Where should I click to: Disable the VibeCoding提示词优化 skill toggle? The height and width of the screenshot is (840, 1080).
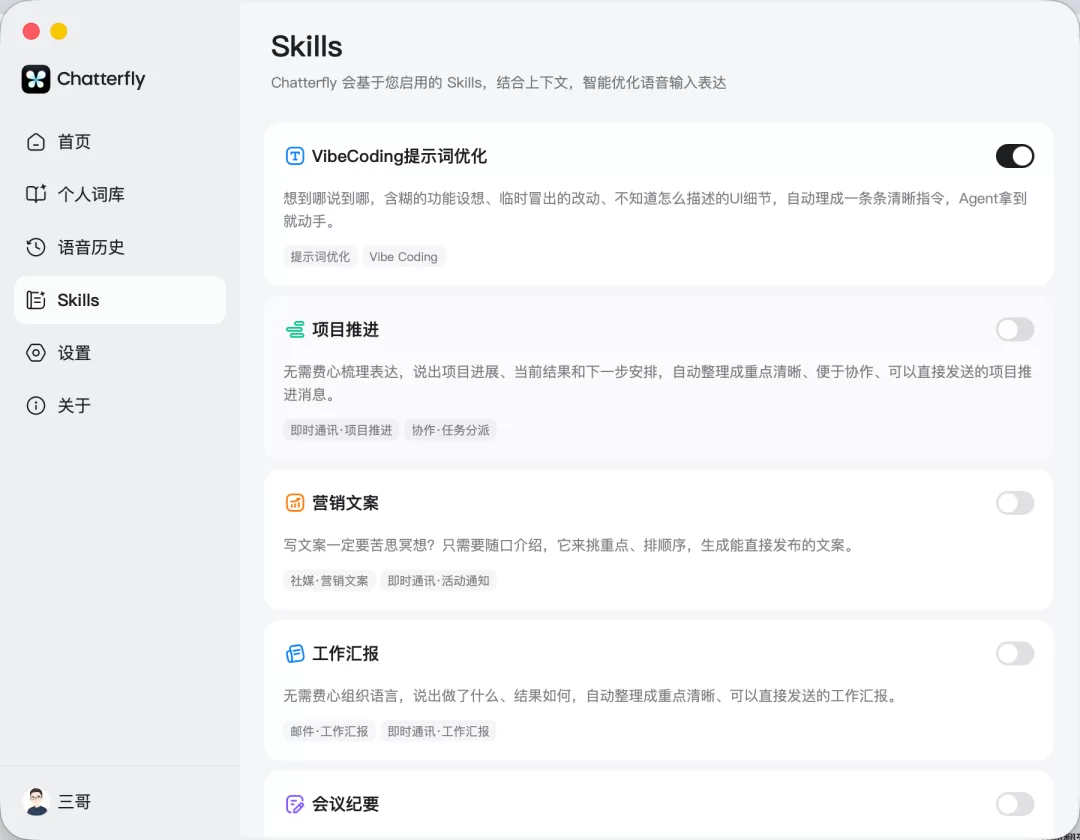click(x=1015, y=156)
